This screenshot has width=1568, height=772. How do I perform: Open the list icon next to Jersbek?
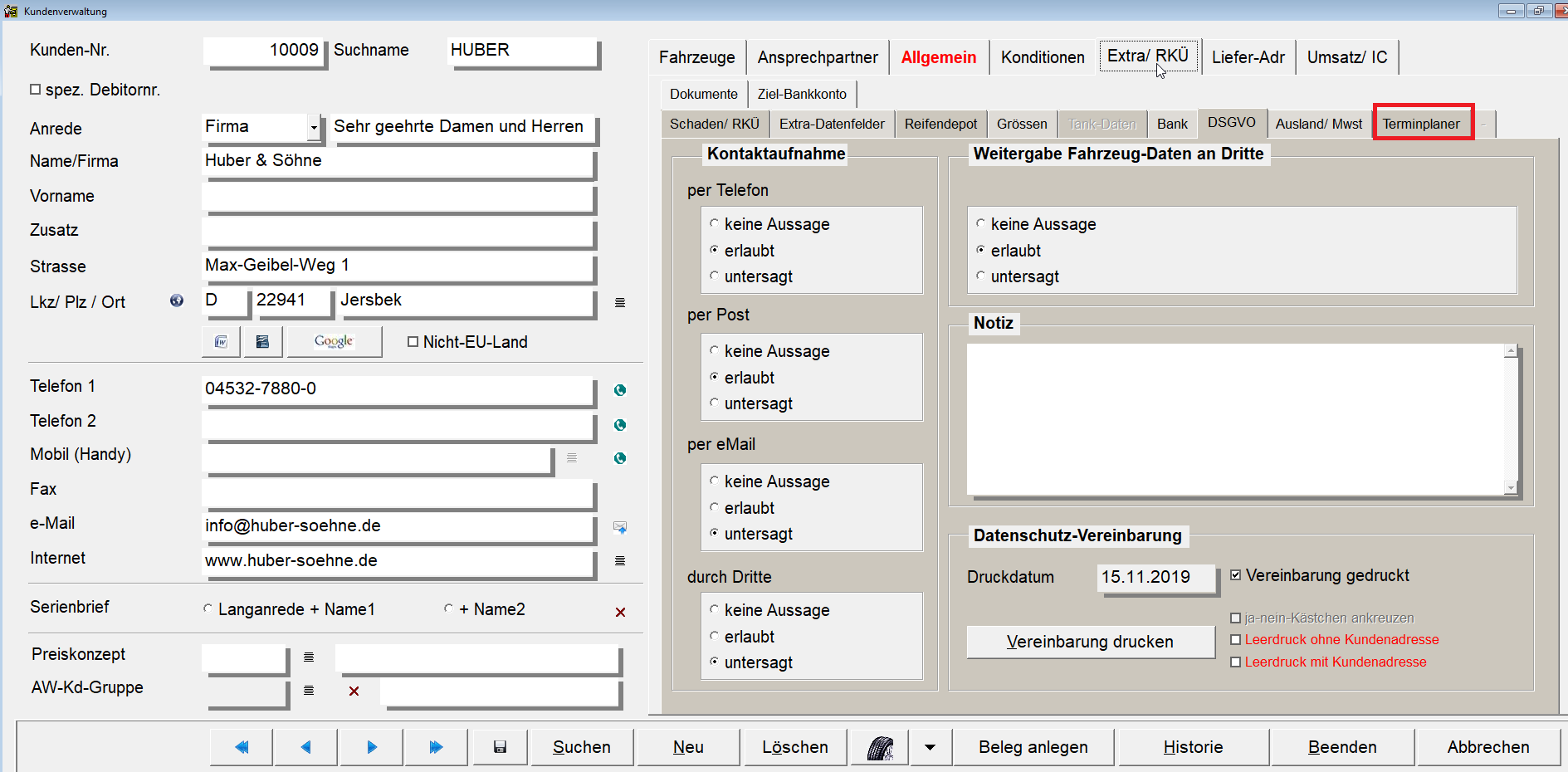tap(620, 303)
